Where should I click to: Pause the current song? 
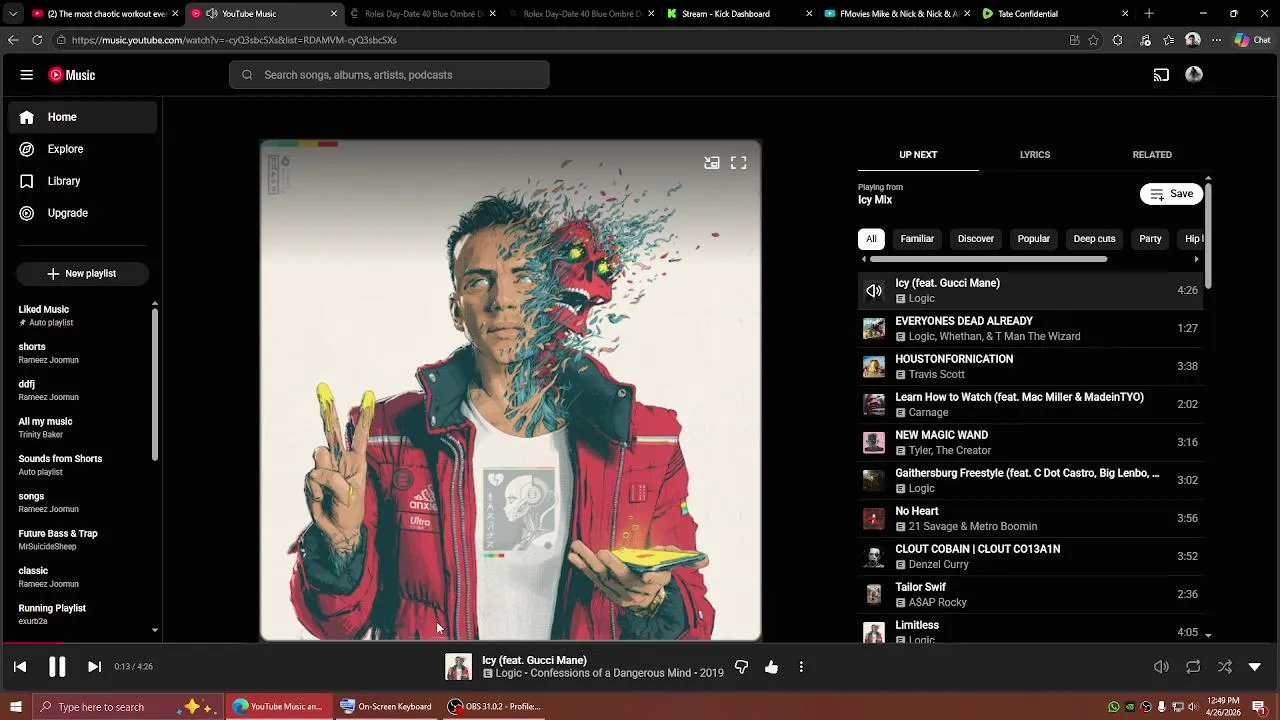(x=57, y=667)
